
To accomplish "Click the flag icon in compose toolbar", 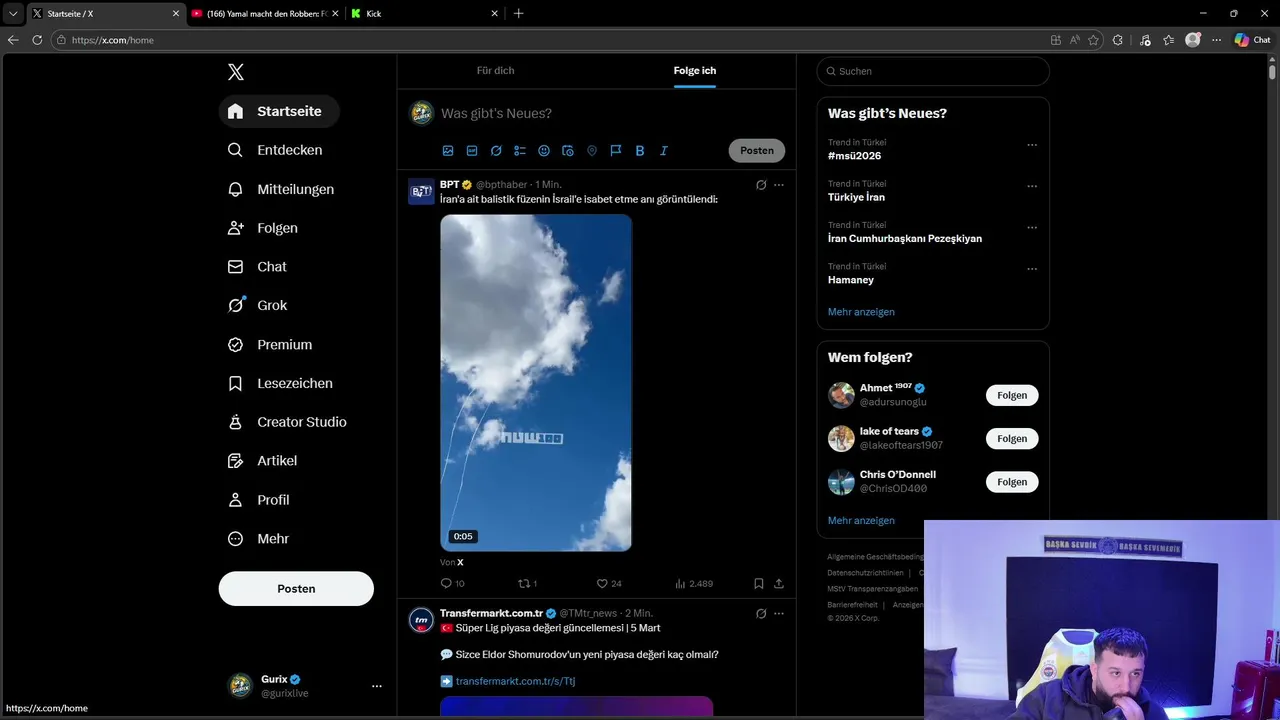I will (616, 151).
